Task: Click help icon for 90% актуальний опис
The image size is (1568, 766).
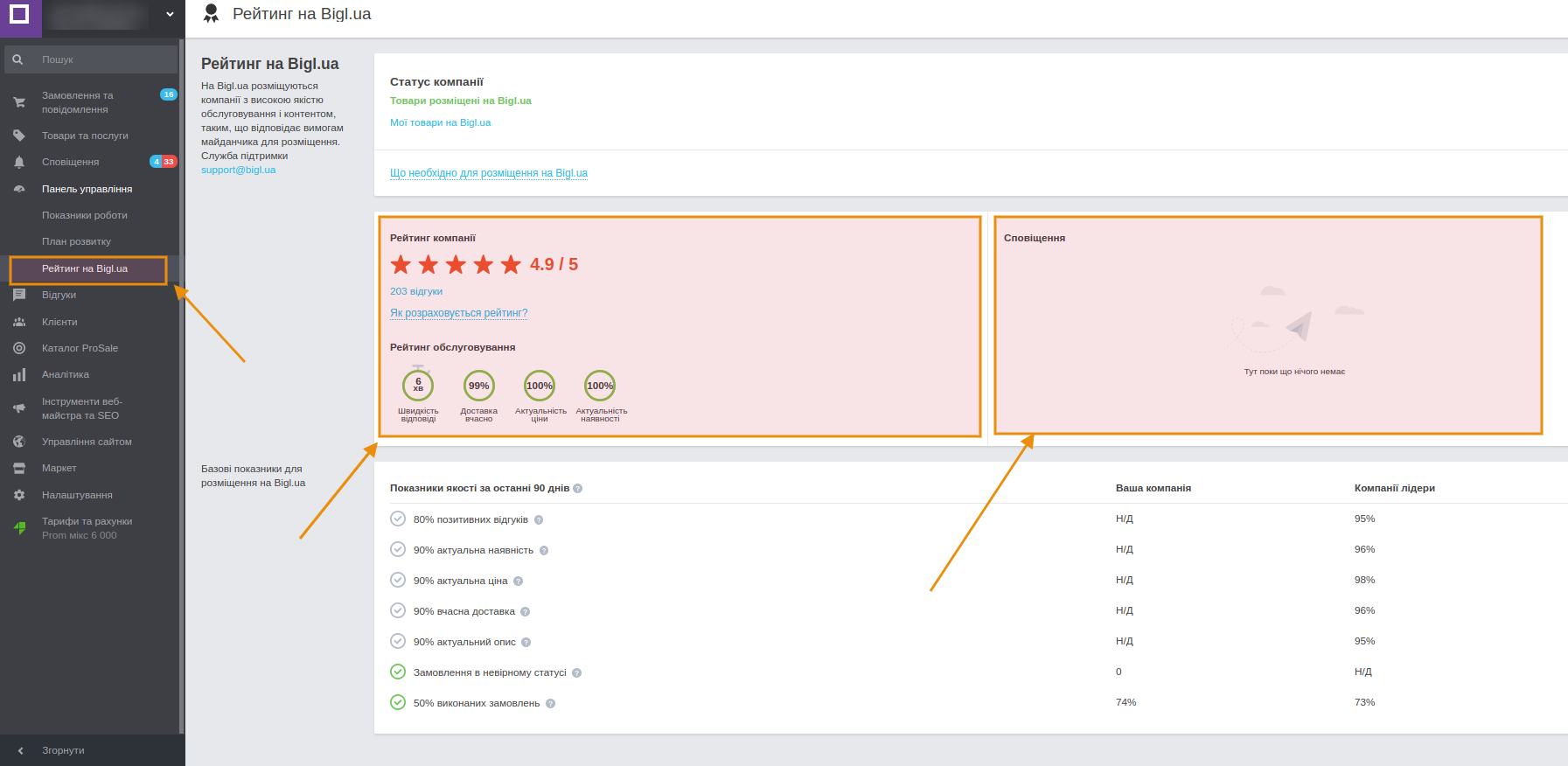Action: point(526,642)
